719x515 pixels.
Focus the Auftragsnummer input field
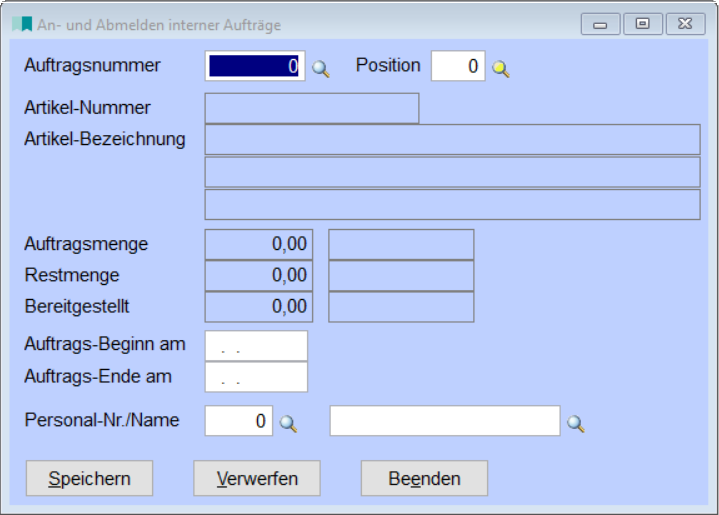255,67
